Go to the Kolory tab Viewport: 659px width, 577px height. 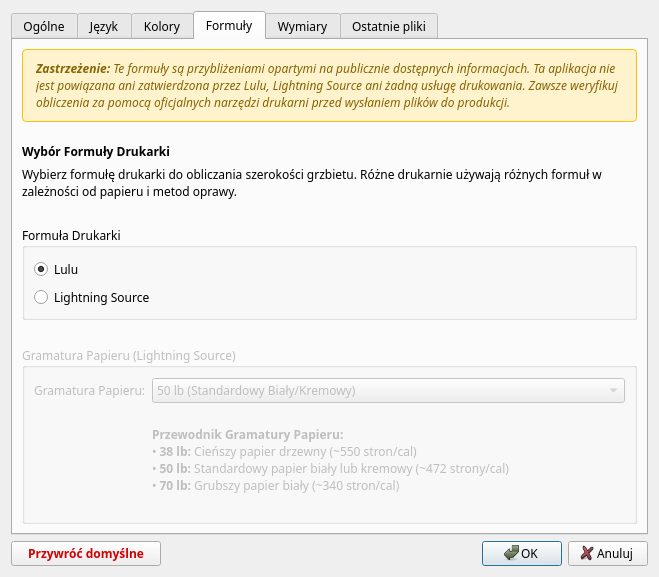pos(162,27)
